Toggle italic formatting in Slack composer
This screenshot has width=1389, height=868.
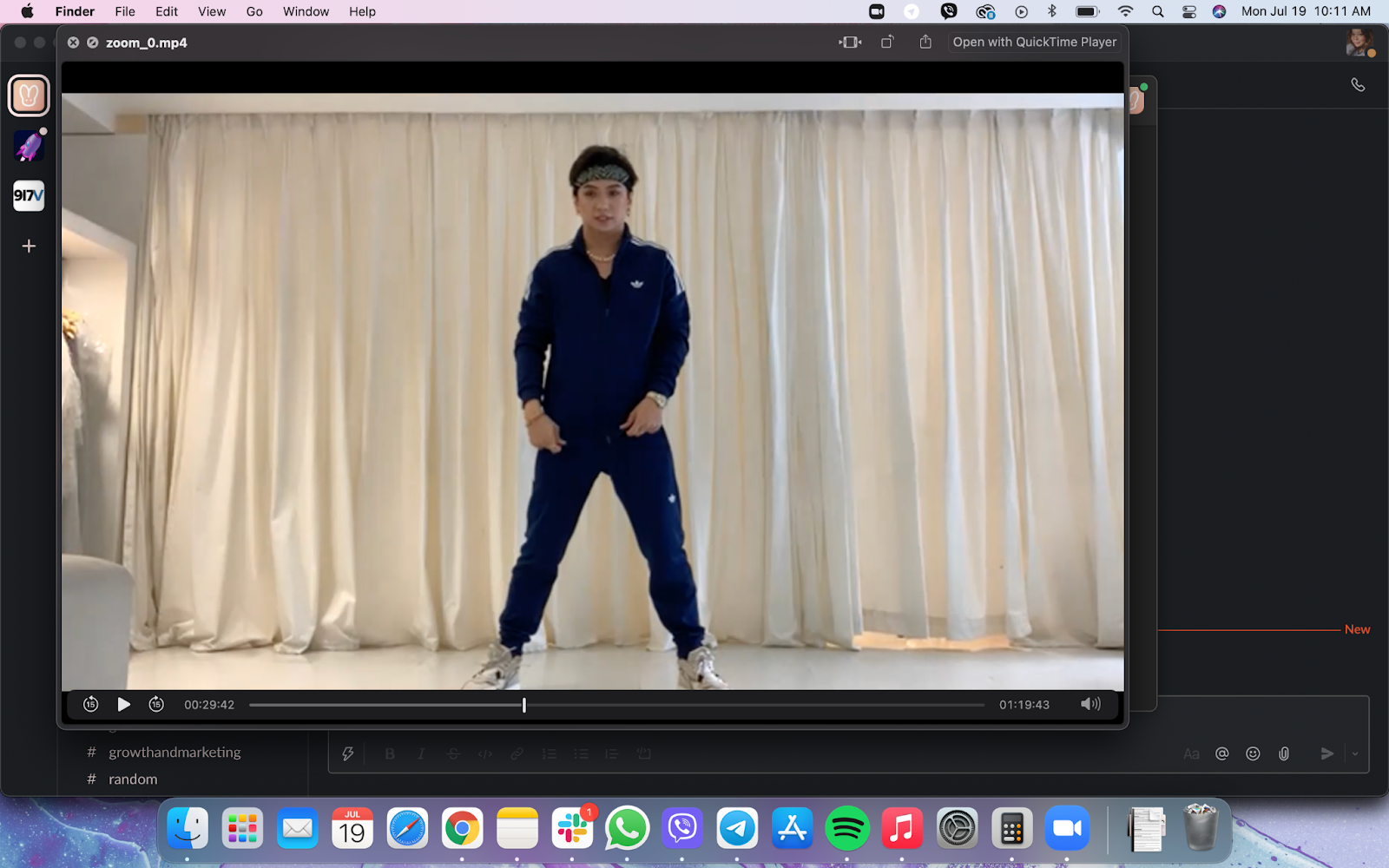point(421,753)
